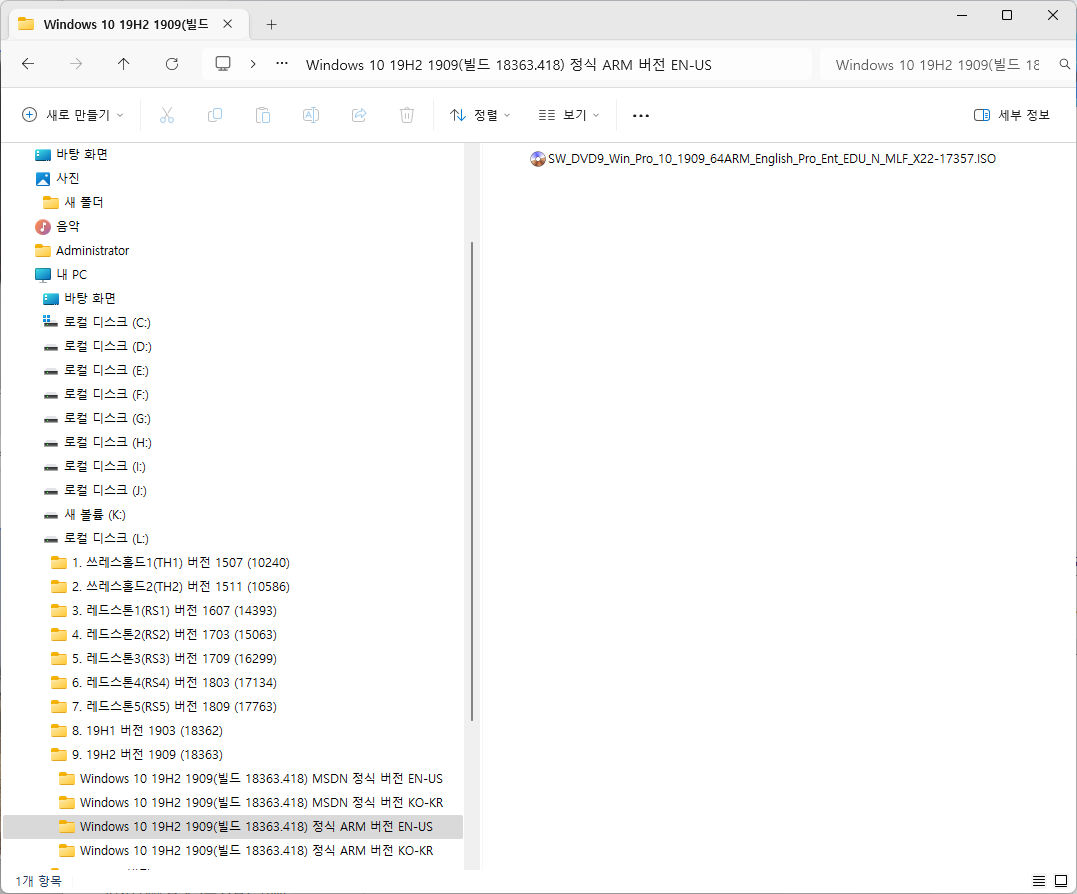Select the 정식 ARM 버전 EN-US folder
Viewport: 1077px width, 894px height.
pyautogui.click(x=233, y=827)
